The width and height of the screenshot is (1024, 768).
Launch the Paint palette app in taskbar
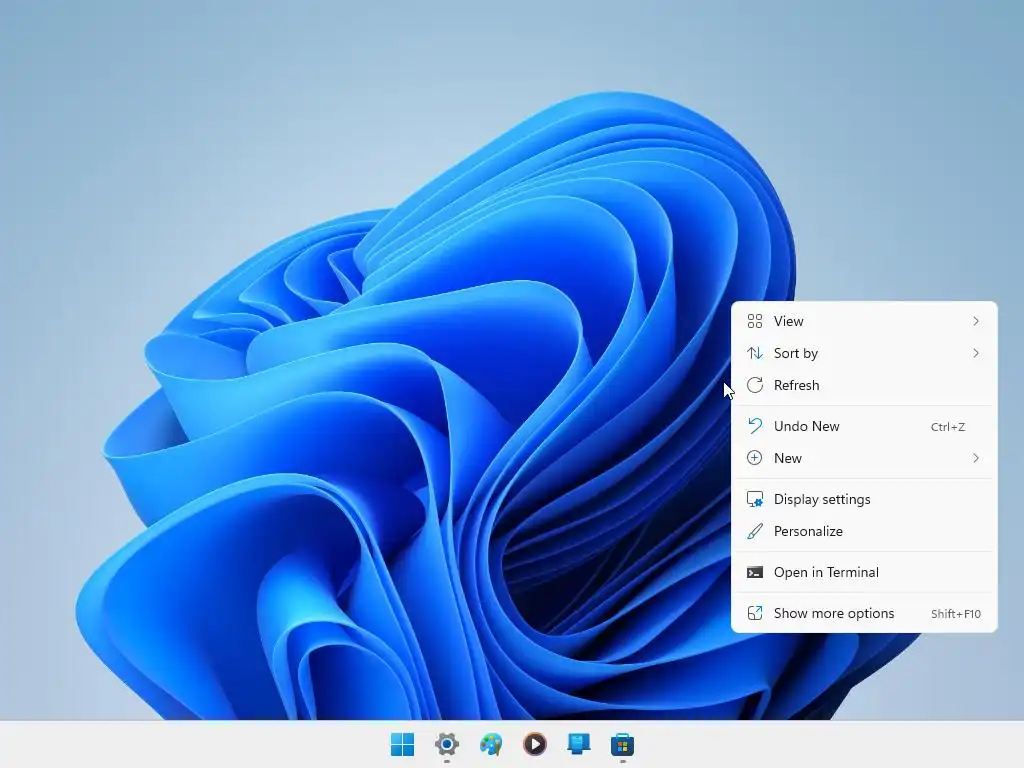(490, 744)
